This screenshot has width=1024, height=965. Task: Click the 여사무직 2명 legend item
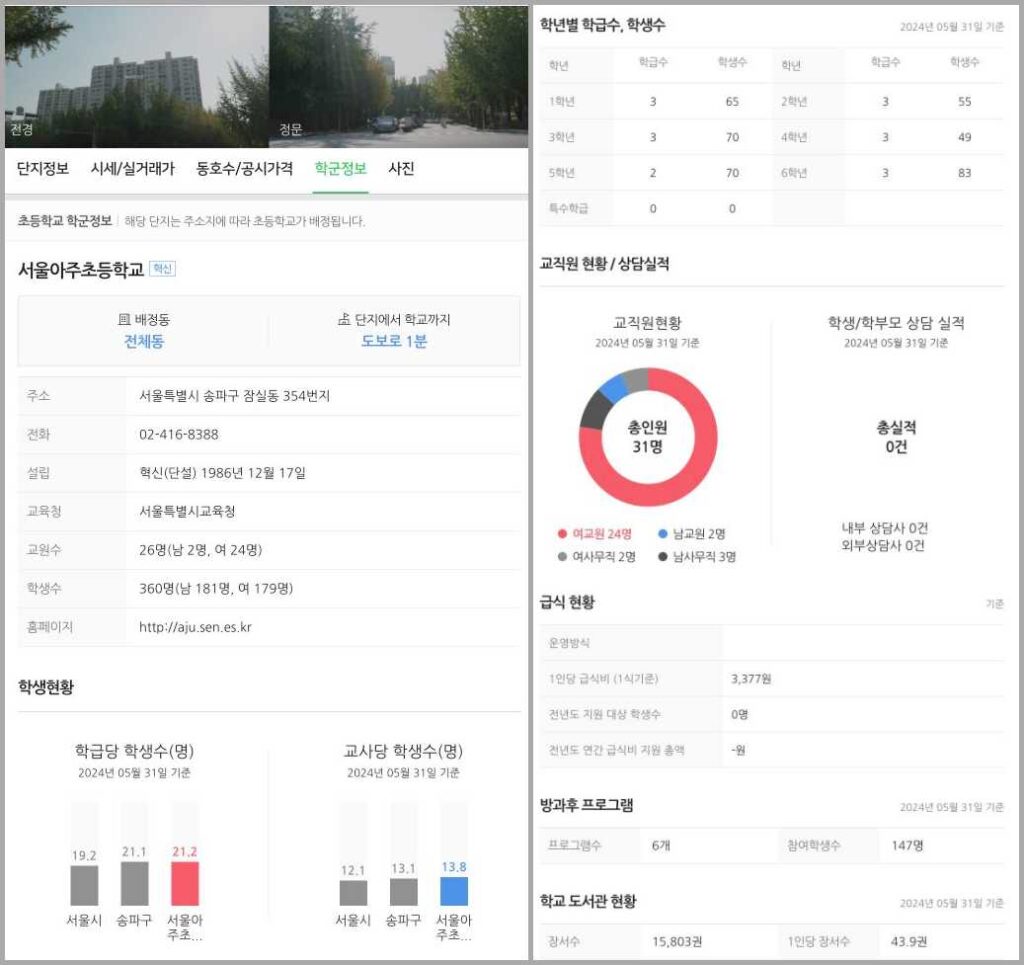(596, 557)
